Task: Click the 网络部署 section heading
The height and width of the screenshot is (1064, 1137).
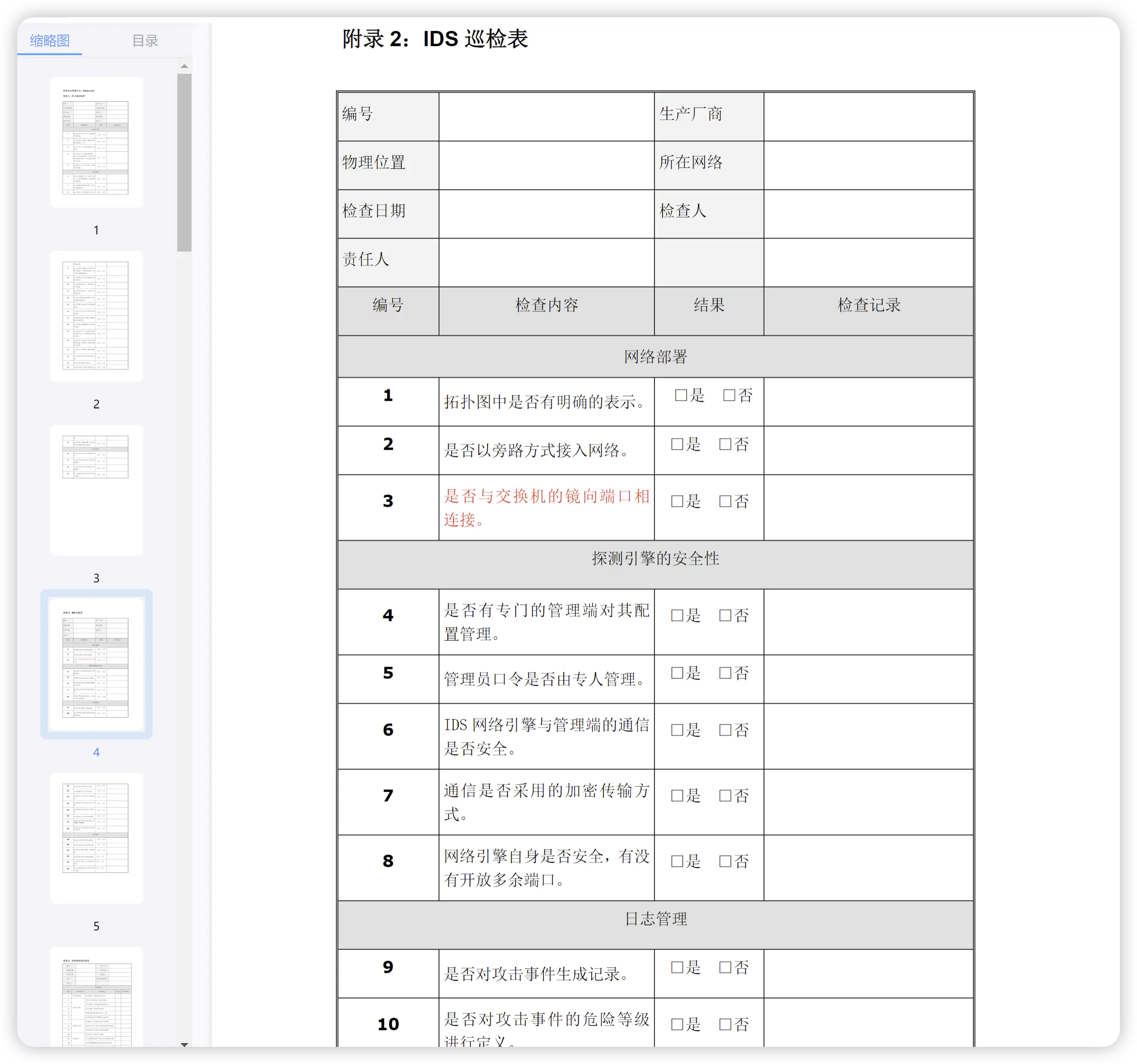Action: pyautogui.click(x=655, y=357)
